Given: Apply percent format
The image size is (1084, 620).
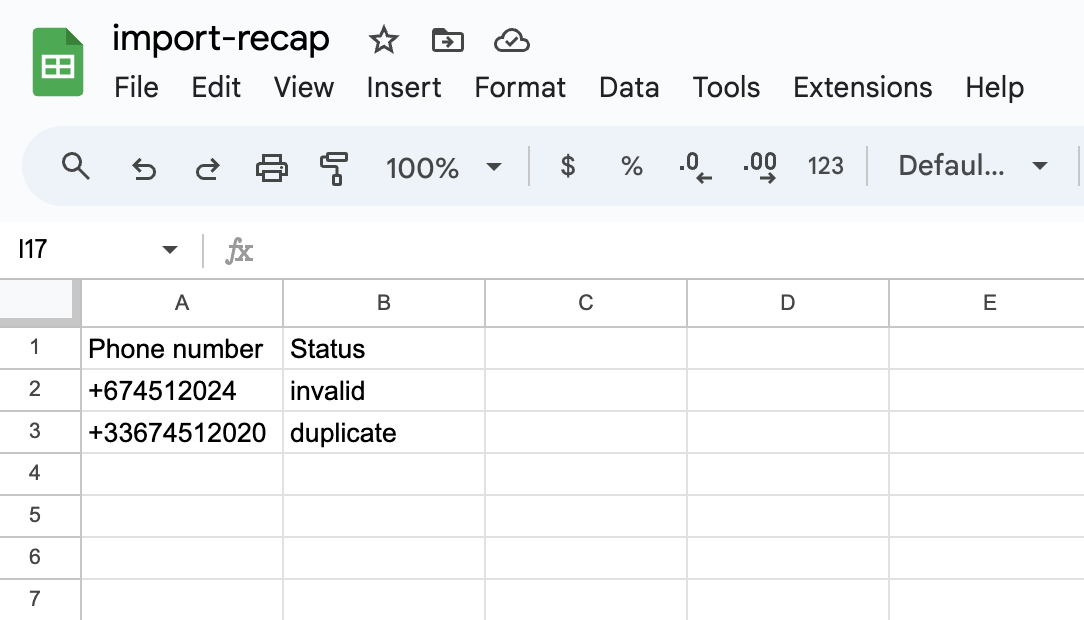Looking at the screenshot, I should coord(631,166).
